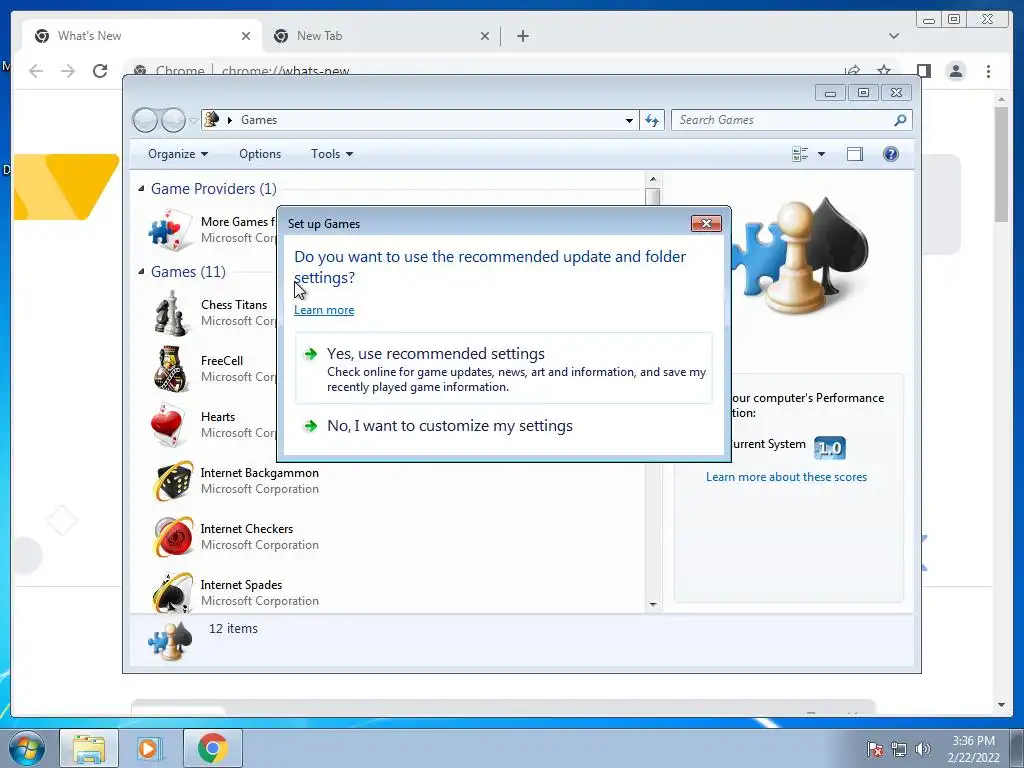This screenshot has height=768, width=1024.
Task: Open the More Games puzzle icon
Action: coord(169,229)
